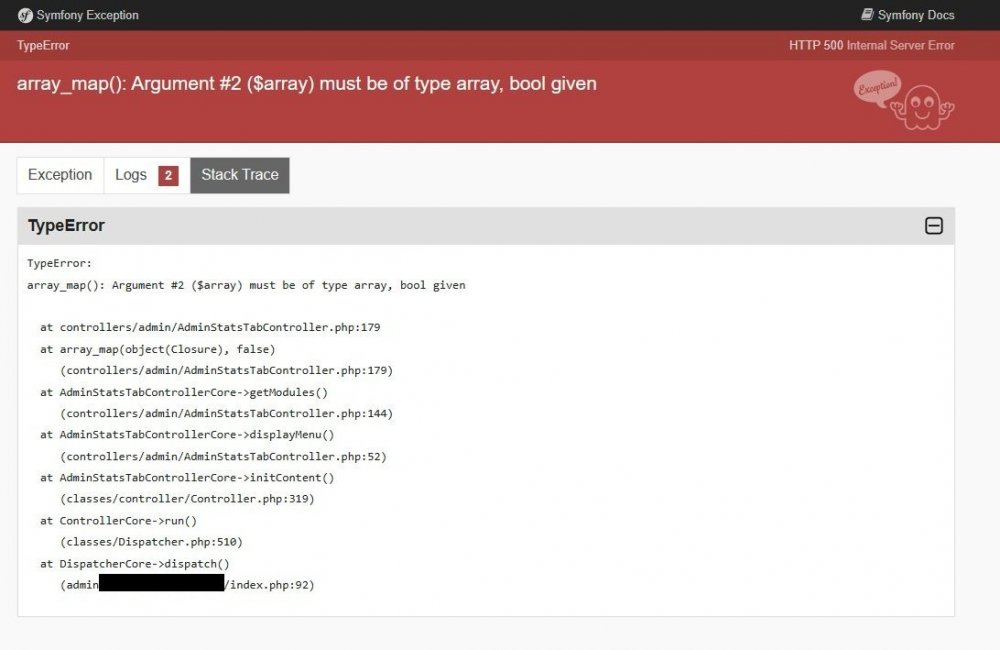
Task: Click 'at AdminStatsTabControllerCore->initContent()' line
Action: click(187, 478)
